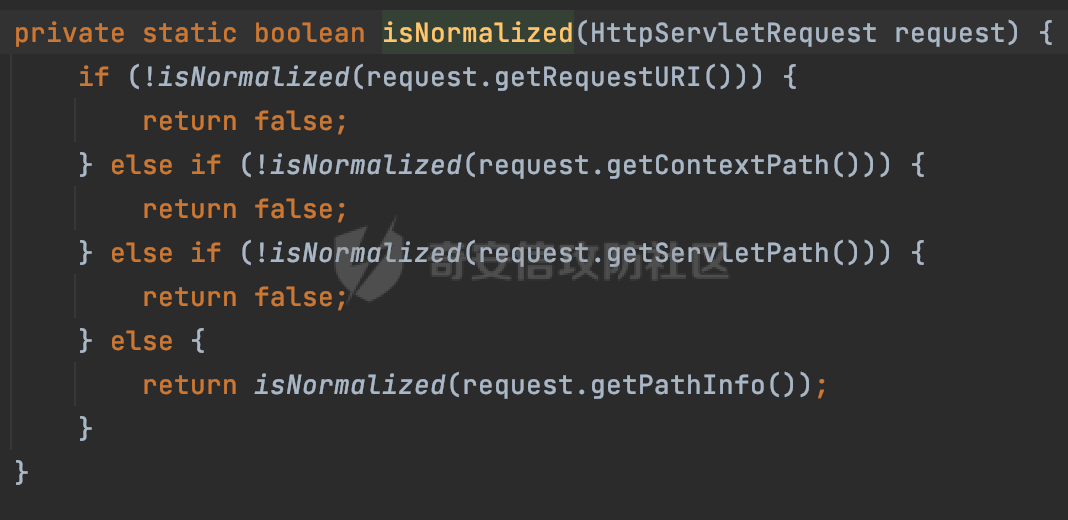Click the final else keyword
The width and height of the screenshot is (1068, 520).
pyautogui.click(x=142, y=341)
